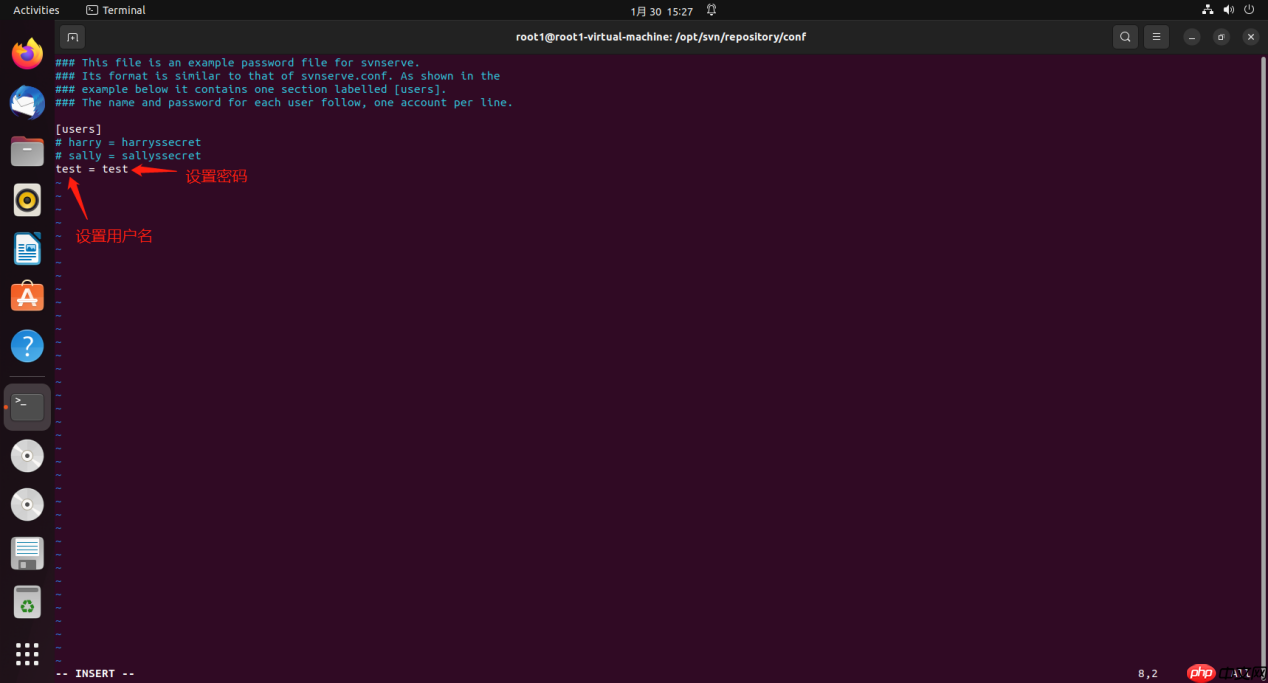Open the Files manager in the dock
Viewport: 1268px width, 683px height.
point(27,151)
